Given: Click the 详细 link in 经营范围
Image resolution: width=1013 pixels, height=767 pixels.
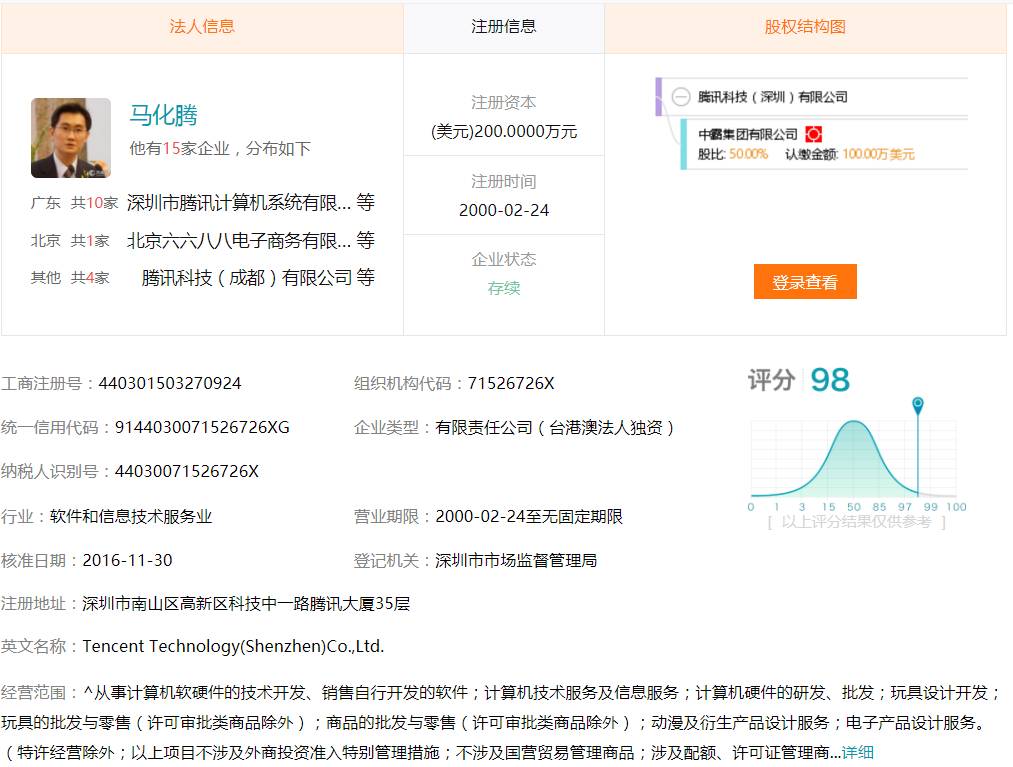Looking at the screenshot, I should pos(858,752).
